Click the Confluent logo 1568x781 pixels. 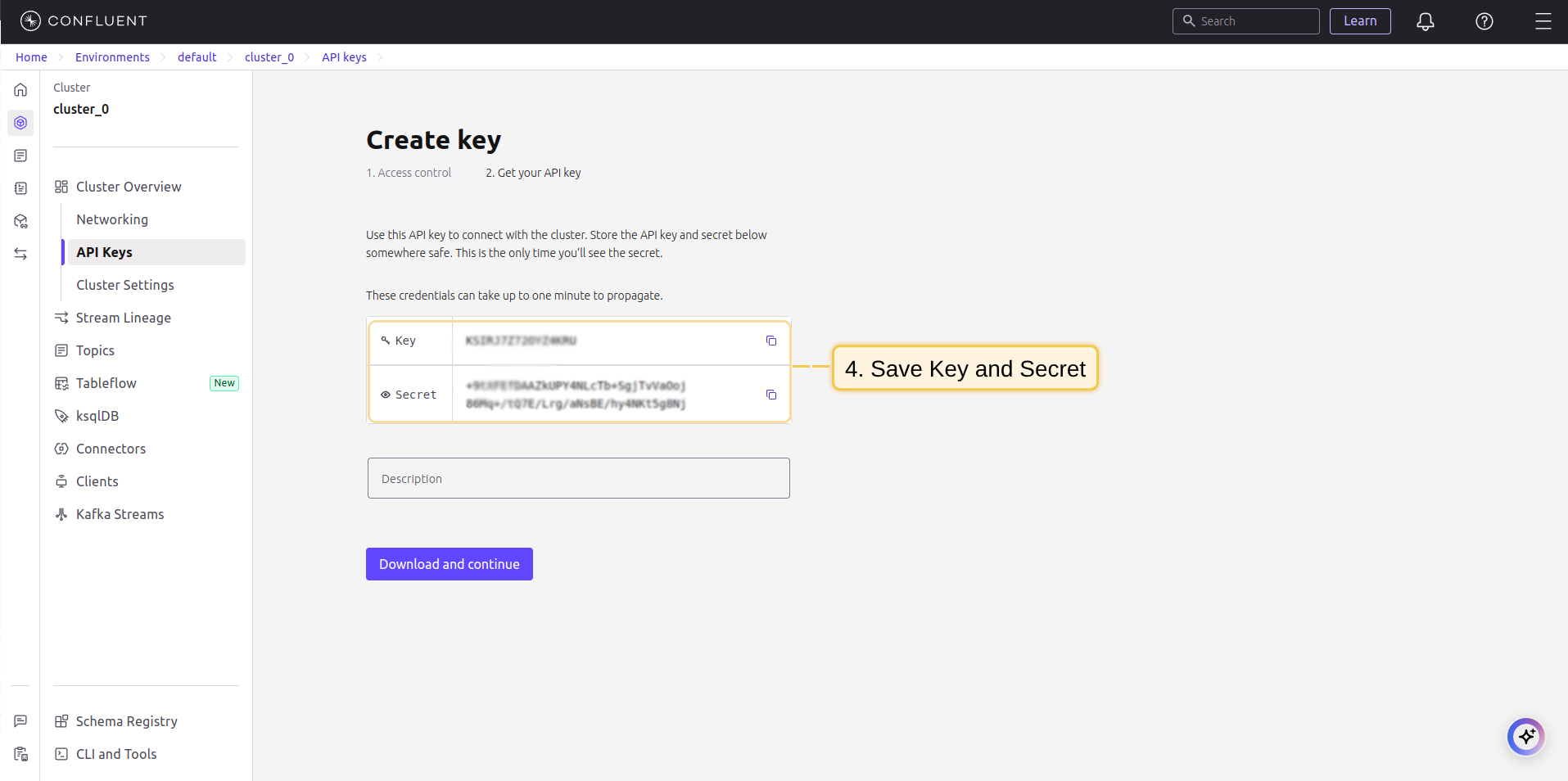[x=84, y=20]
